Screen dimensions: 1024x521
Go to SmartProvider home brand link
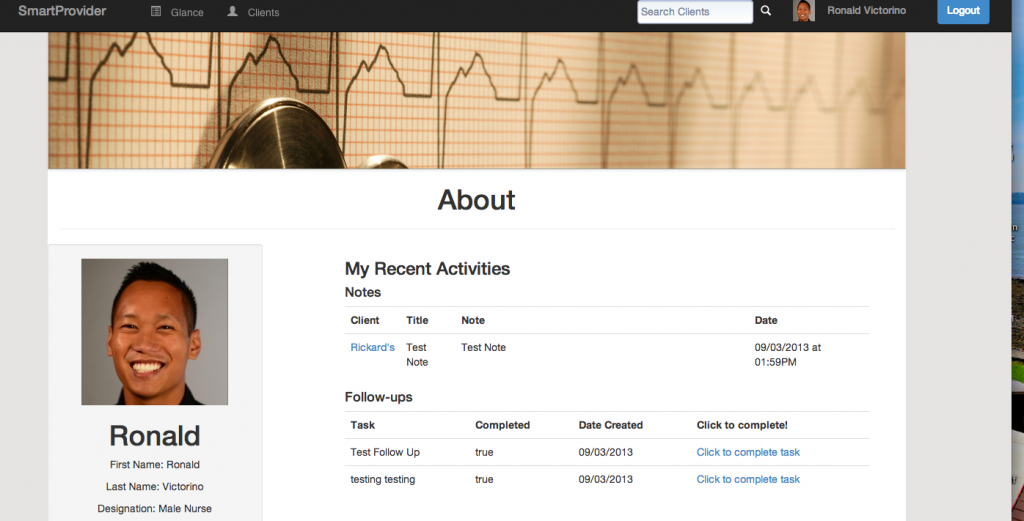(x=62, y=10)
